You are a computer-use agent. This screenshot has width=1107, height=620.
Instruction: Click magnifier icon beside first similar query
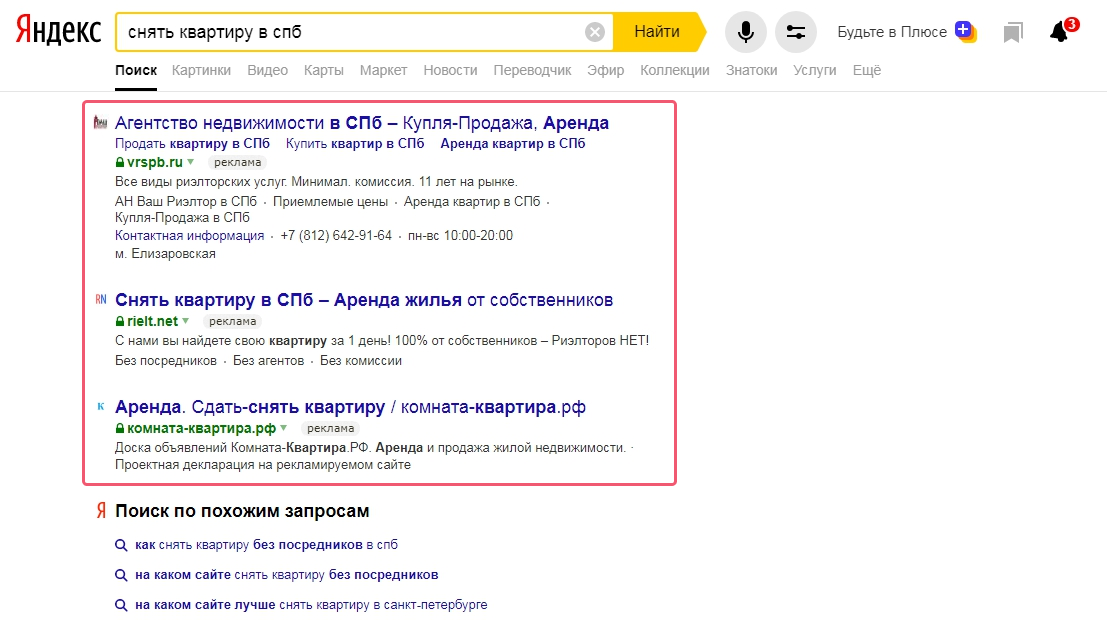(x=121, y=546)
